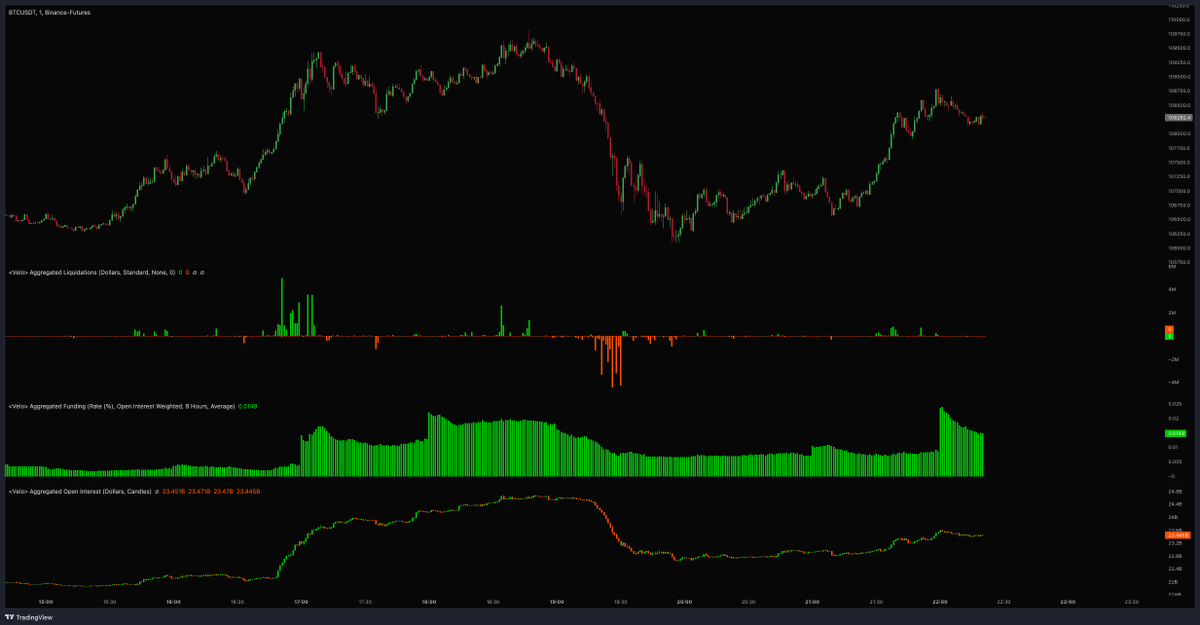Click the 17:00 time axis label

[301, 602]
